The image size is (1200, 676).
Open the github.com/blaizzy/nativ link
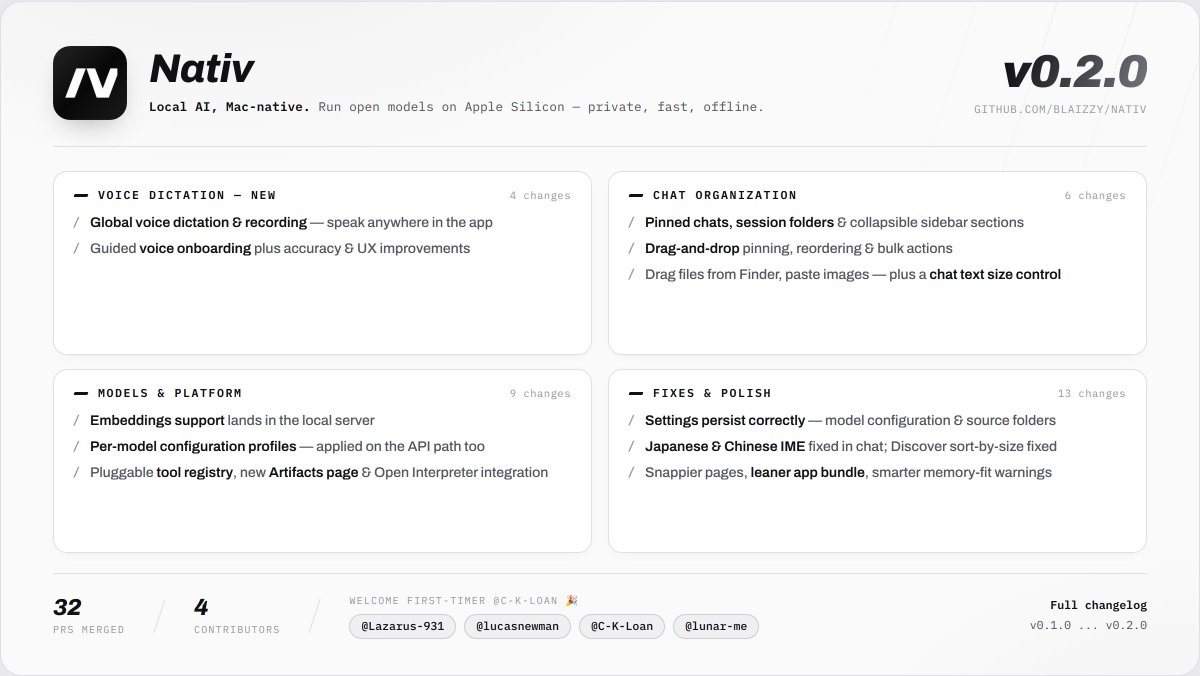click(x=1060, y=108)
